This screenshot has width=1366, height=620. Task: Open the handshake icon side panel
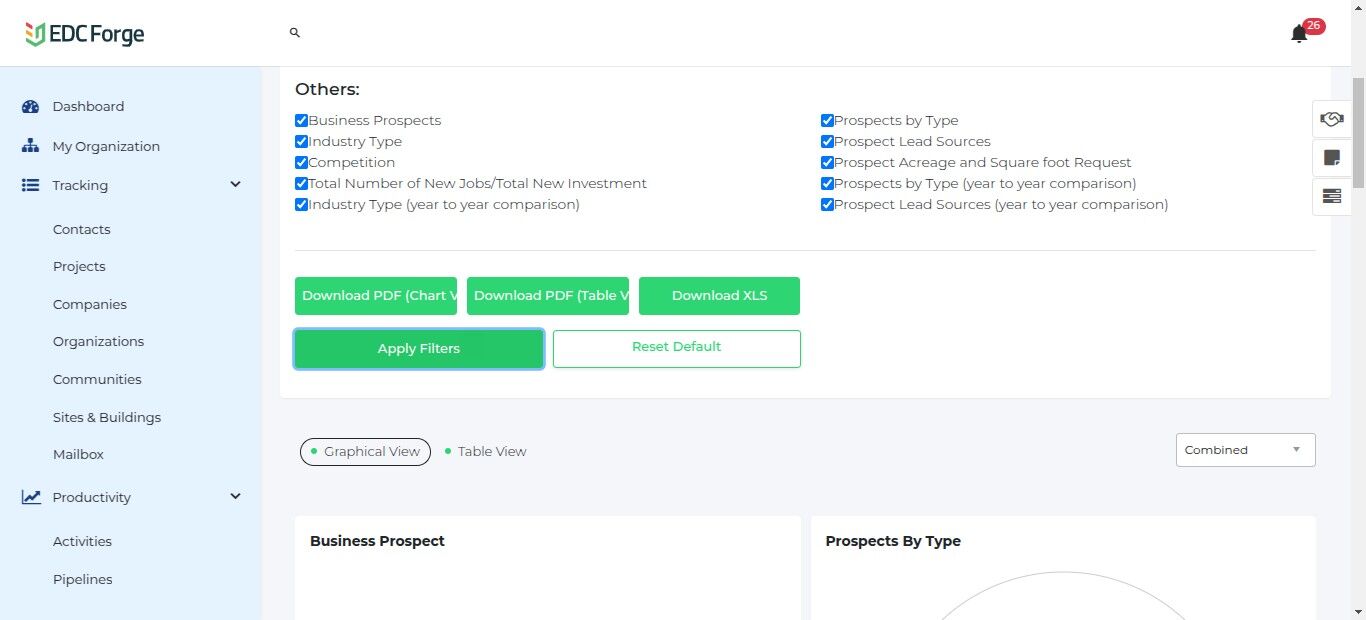coord(1331,119)
